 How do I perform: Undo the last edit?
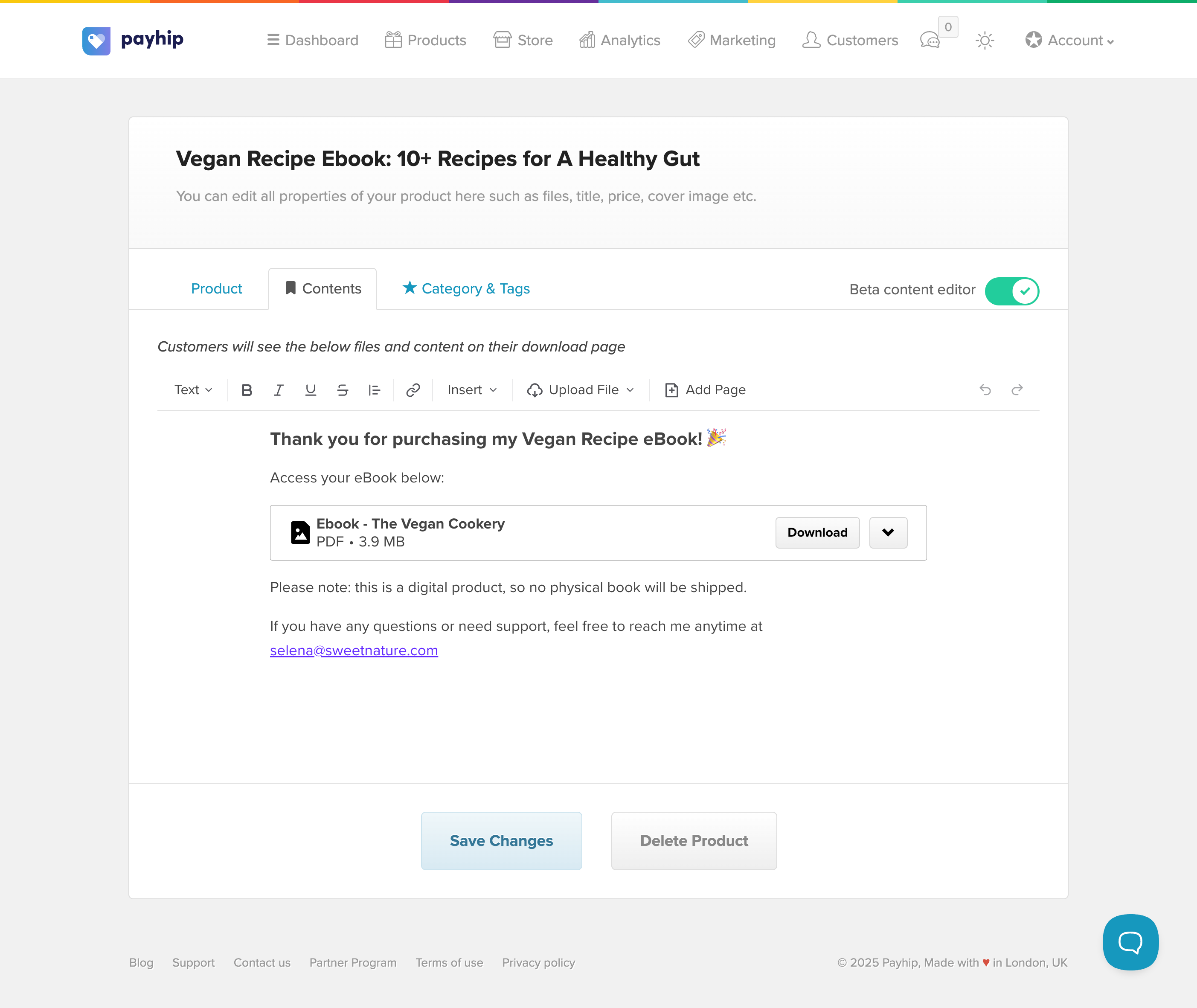coord(985,390)
